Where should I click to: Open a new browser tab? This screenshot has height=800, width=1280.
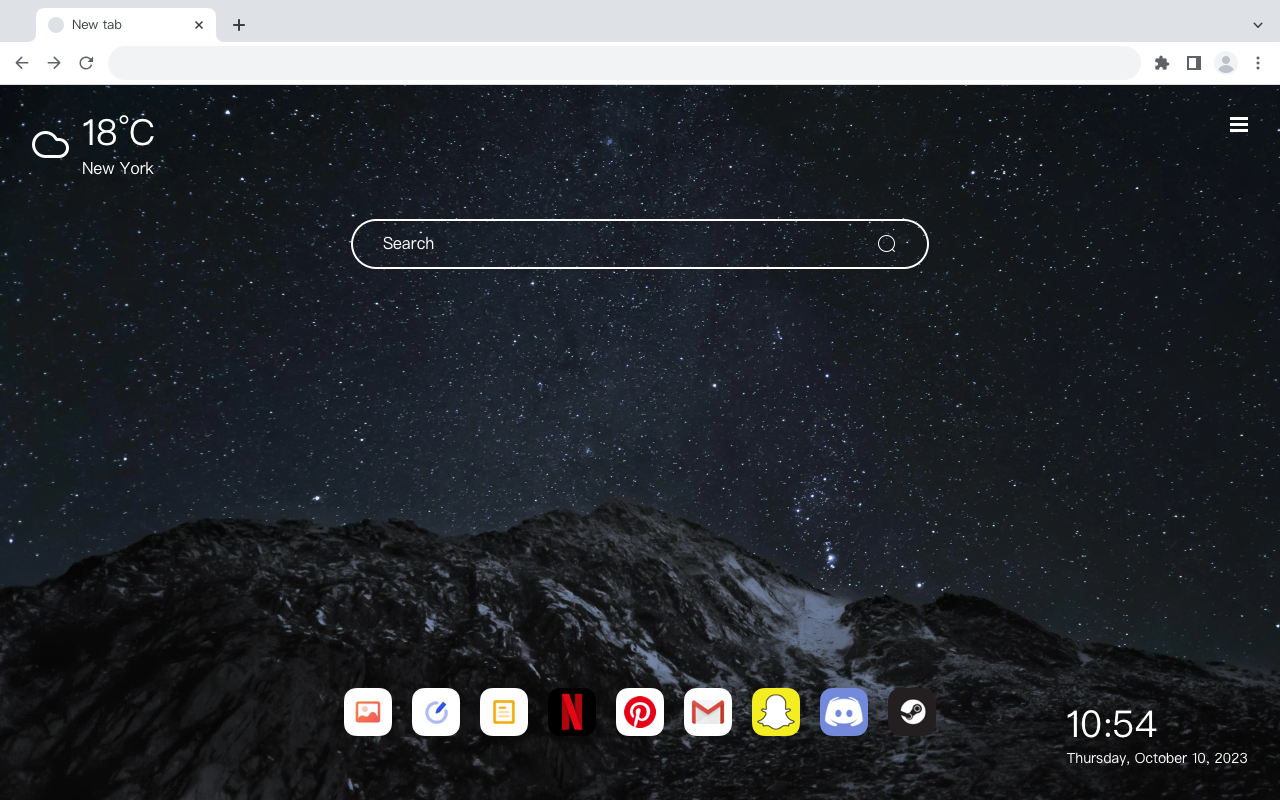(238, 25)
